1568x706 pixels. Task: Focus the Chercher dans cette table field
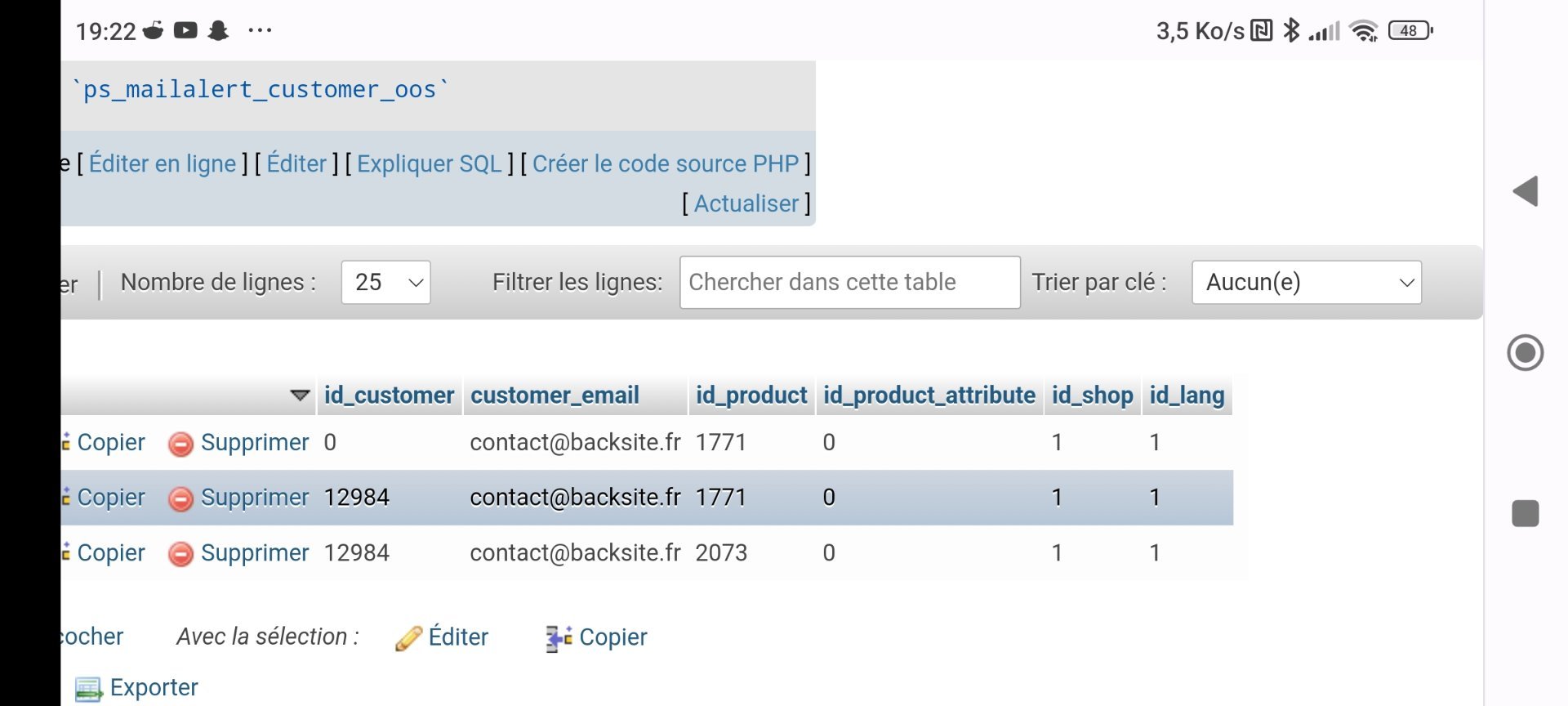click(849, 283)
